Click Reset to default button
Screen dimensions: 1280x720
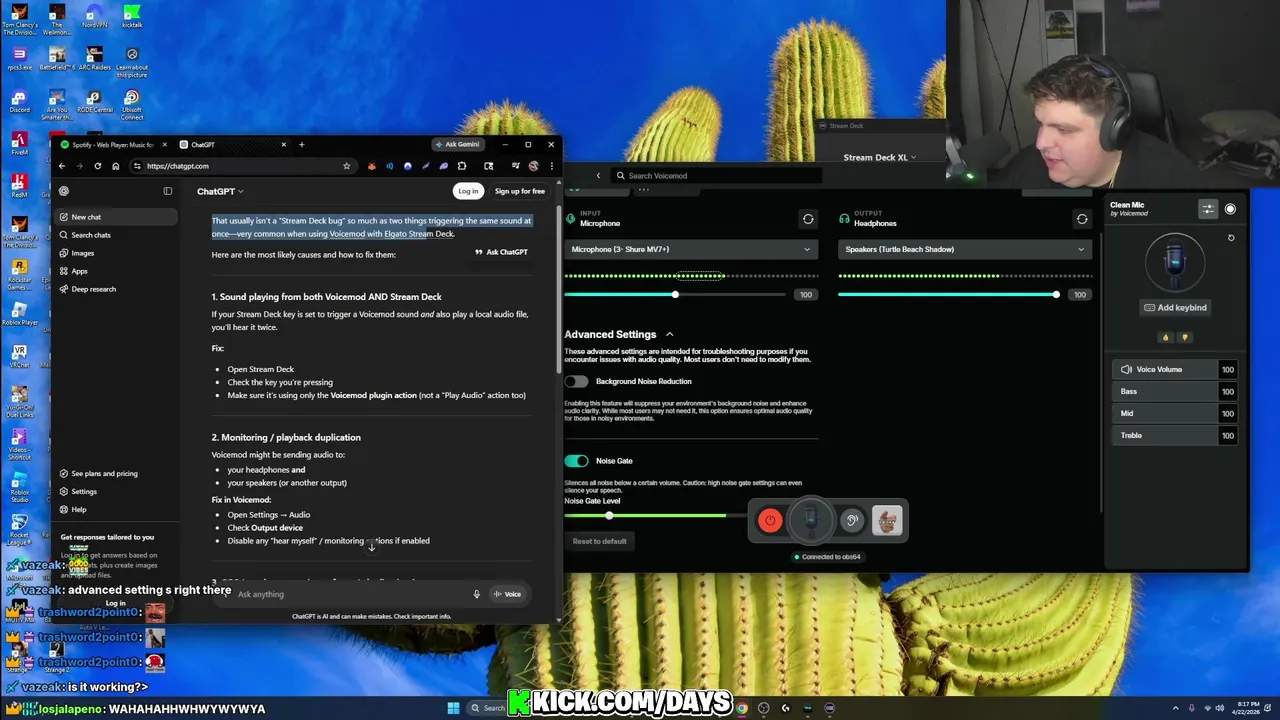click(599, 541)
